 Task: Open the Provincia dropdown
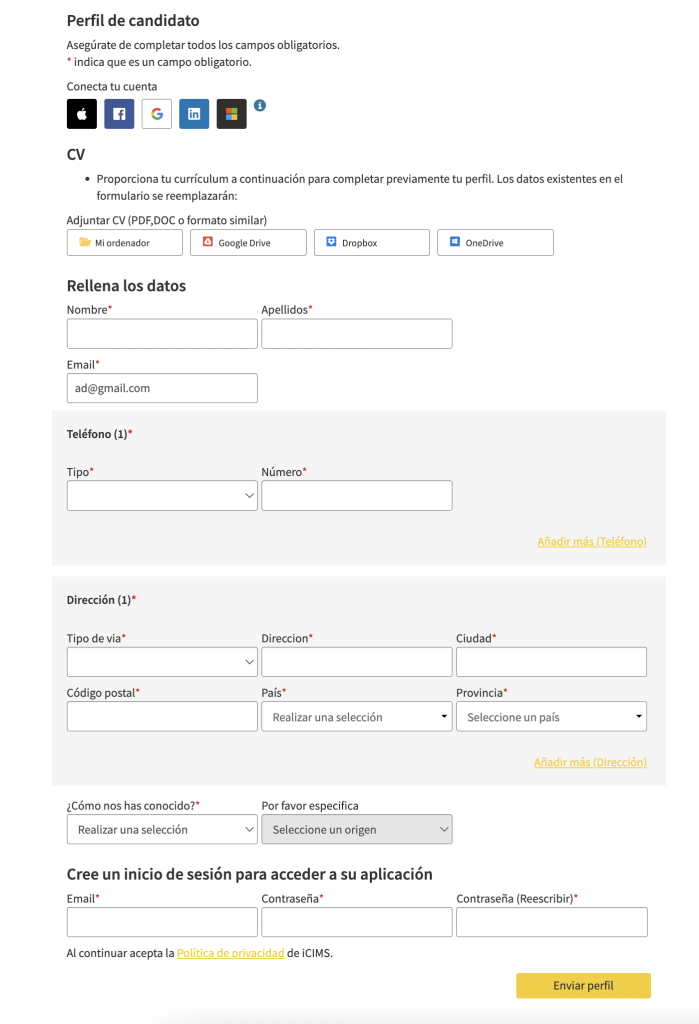pyautogui.click(x=550, y=716)
